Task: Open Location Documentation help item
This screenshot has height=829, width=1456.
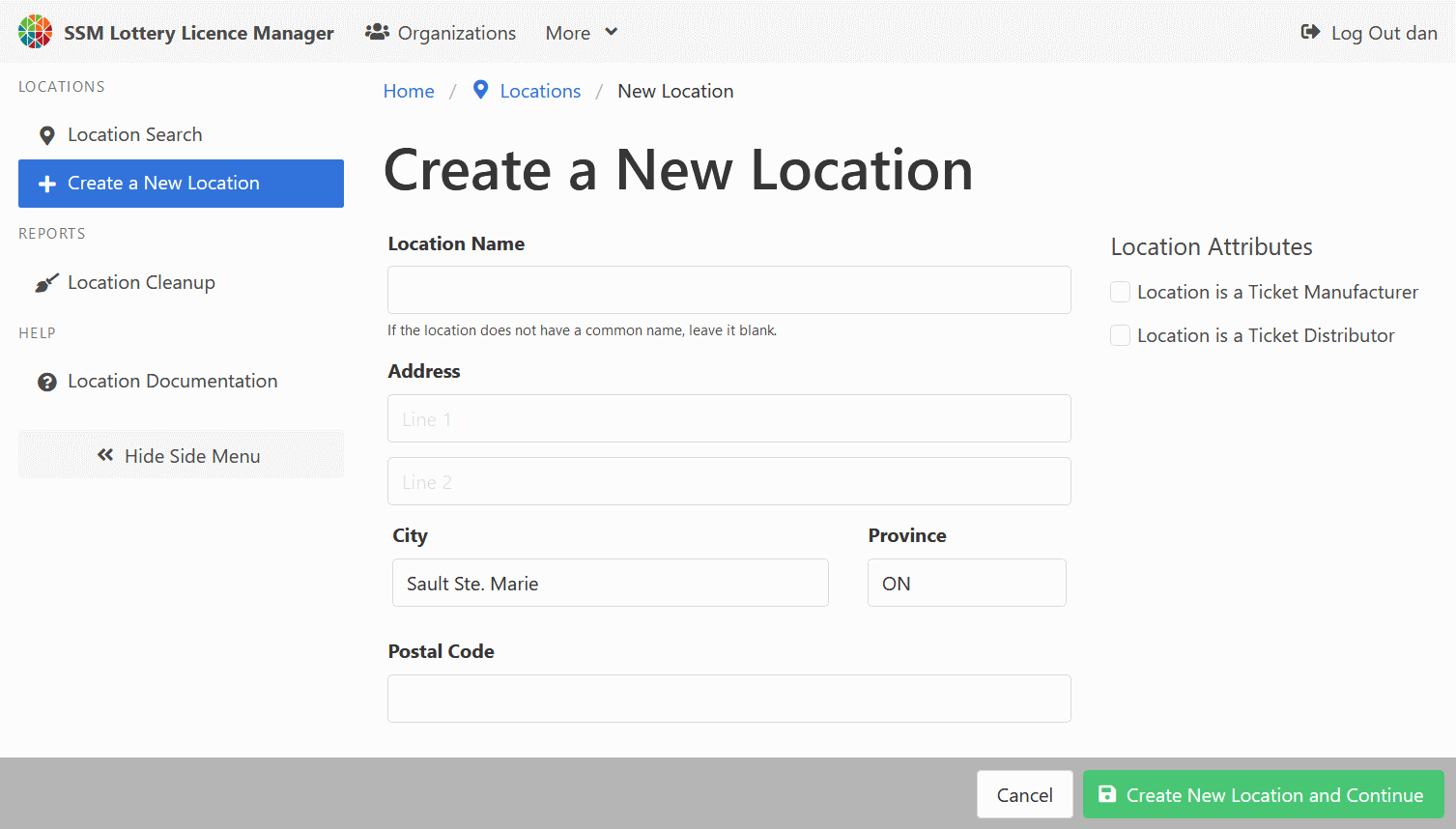Action: [x=181, y=382]
